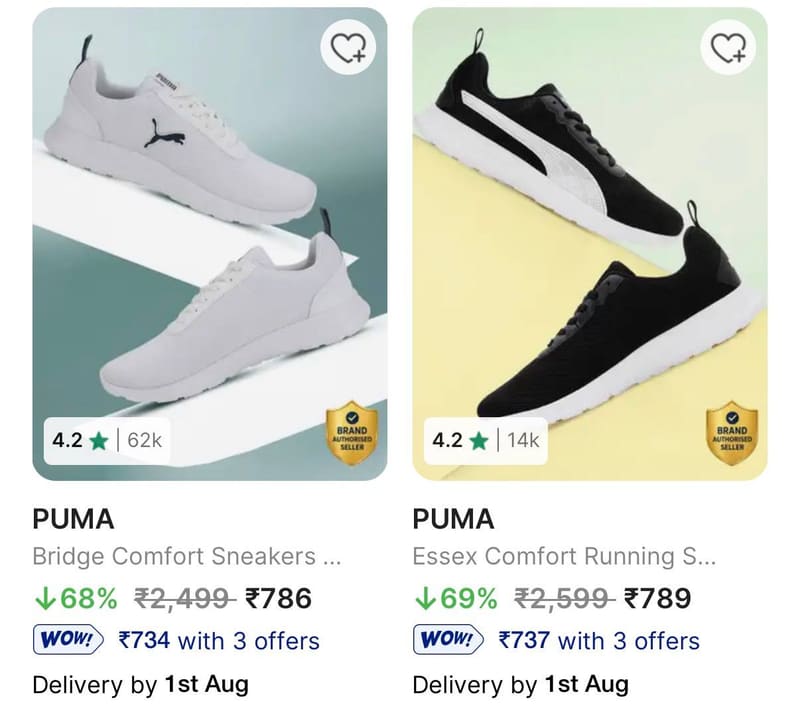Add black Essex Comfort Running shoes to wishlist

(728, 47)
